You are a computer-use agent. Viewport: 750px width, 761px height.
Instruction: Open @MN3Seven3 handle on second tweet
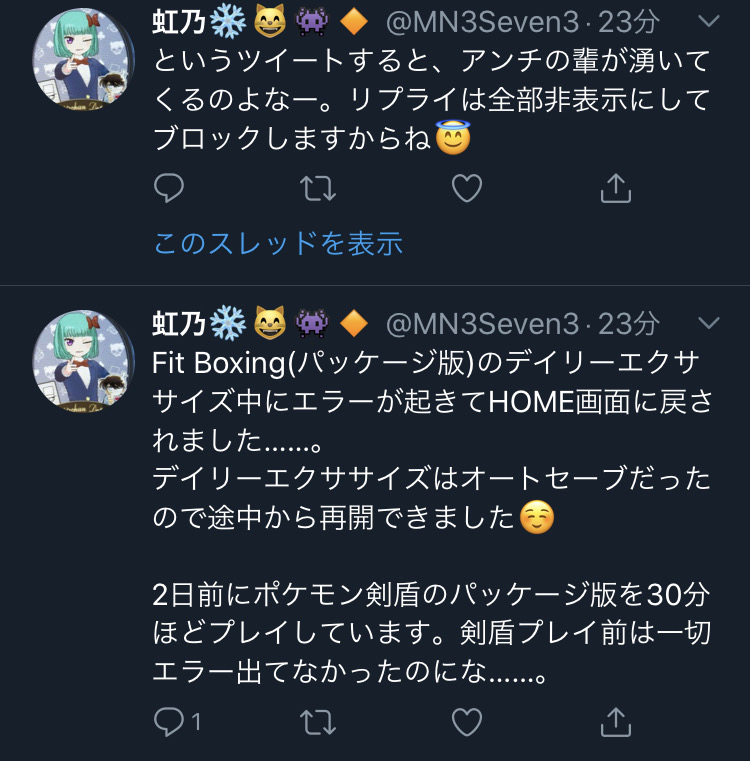click(x=482, y=324)
